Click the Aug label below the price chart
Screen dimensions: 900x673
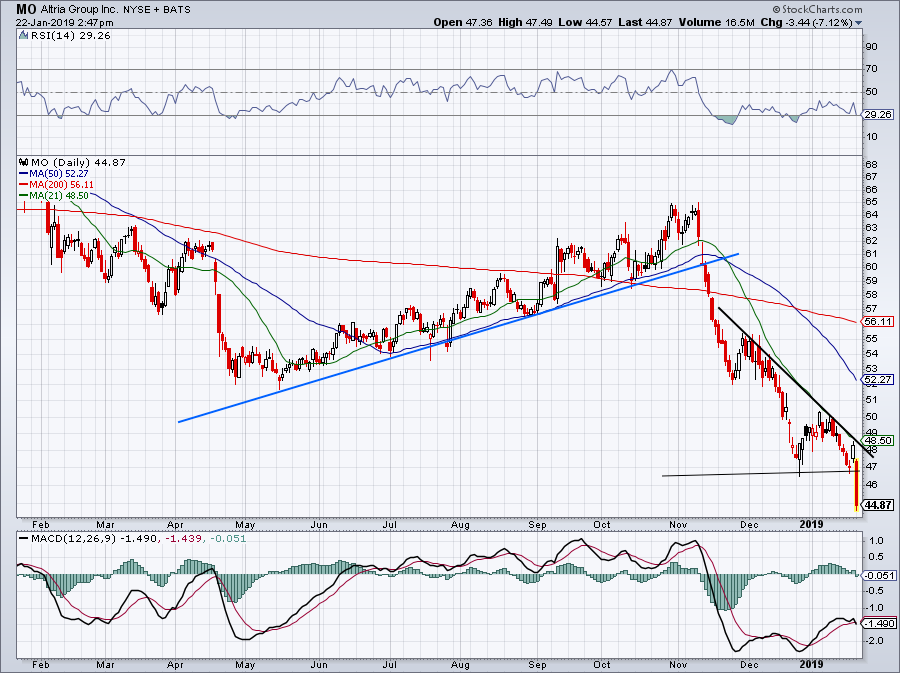point(460,524)
